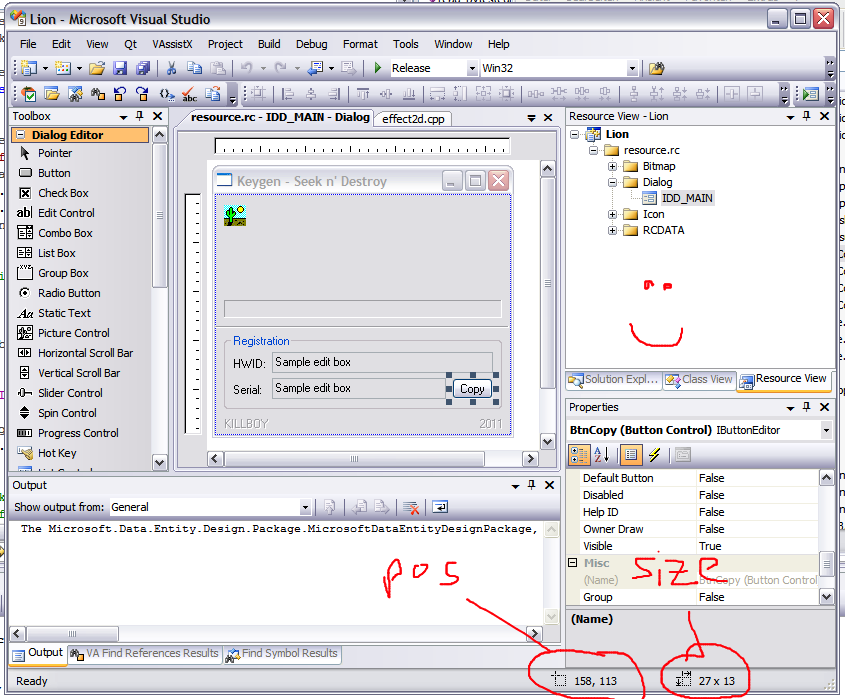Click the Output panel horizontal scrollbar thumb
This screenshot has height=699, width=845.
(x=72, y=633)
